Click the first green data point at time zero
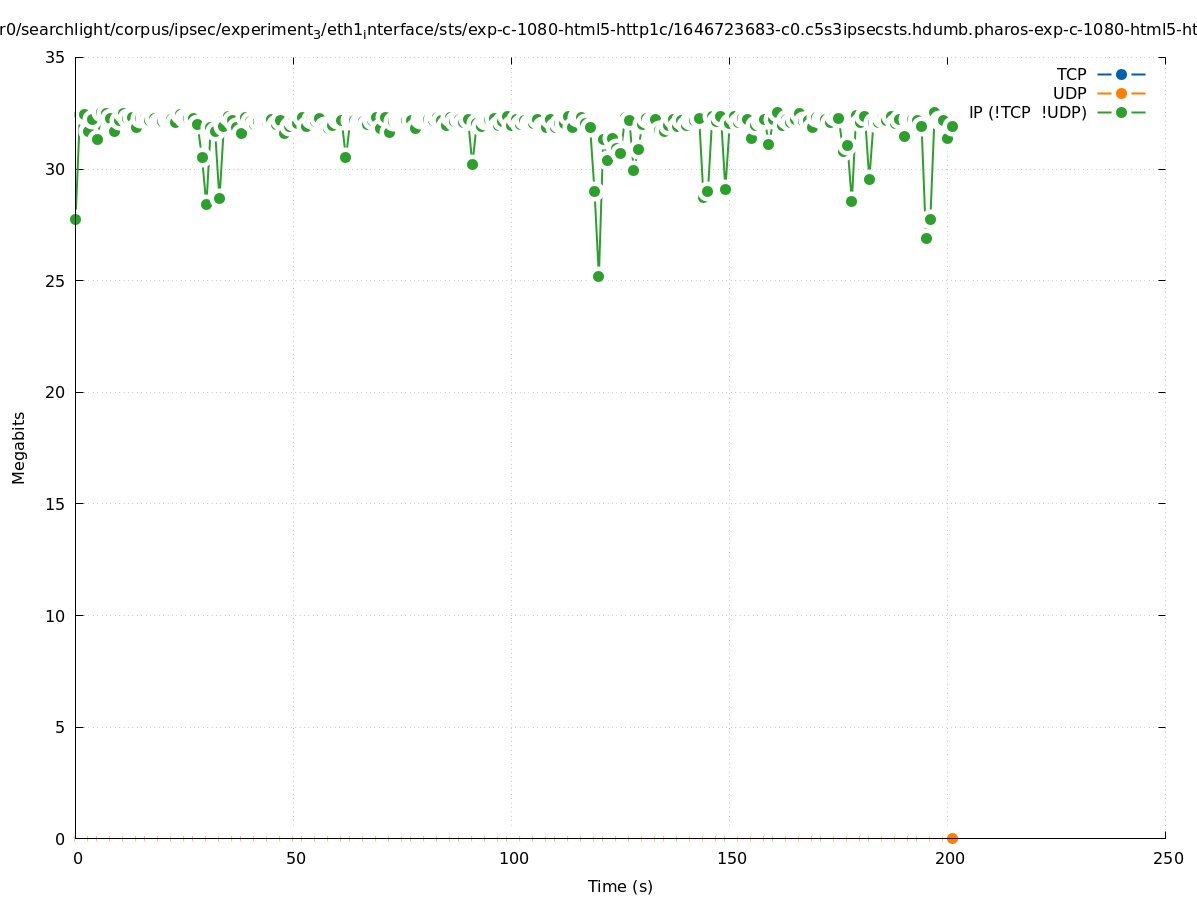The image size is (1197, 900). pos(75,219)
